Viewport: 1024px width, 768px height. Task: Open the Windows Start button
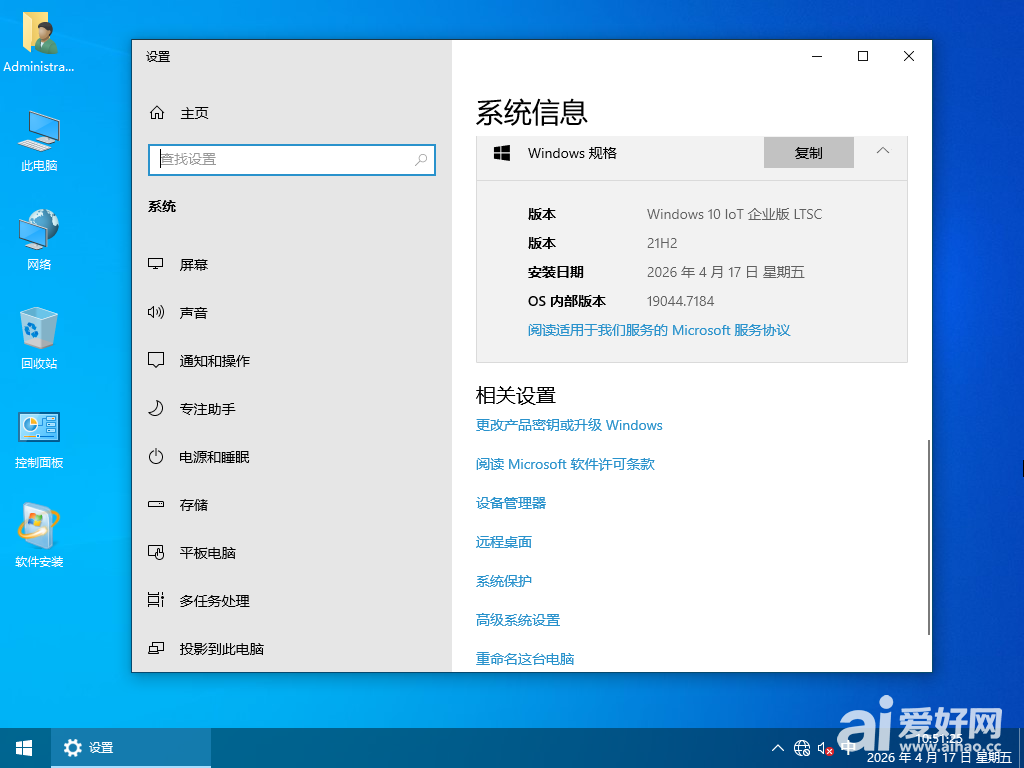[24, 748]
